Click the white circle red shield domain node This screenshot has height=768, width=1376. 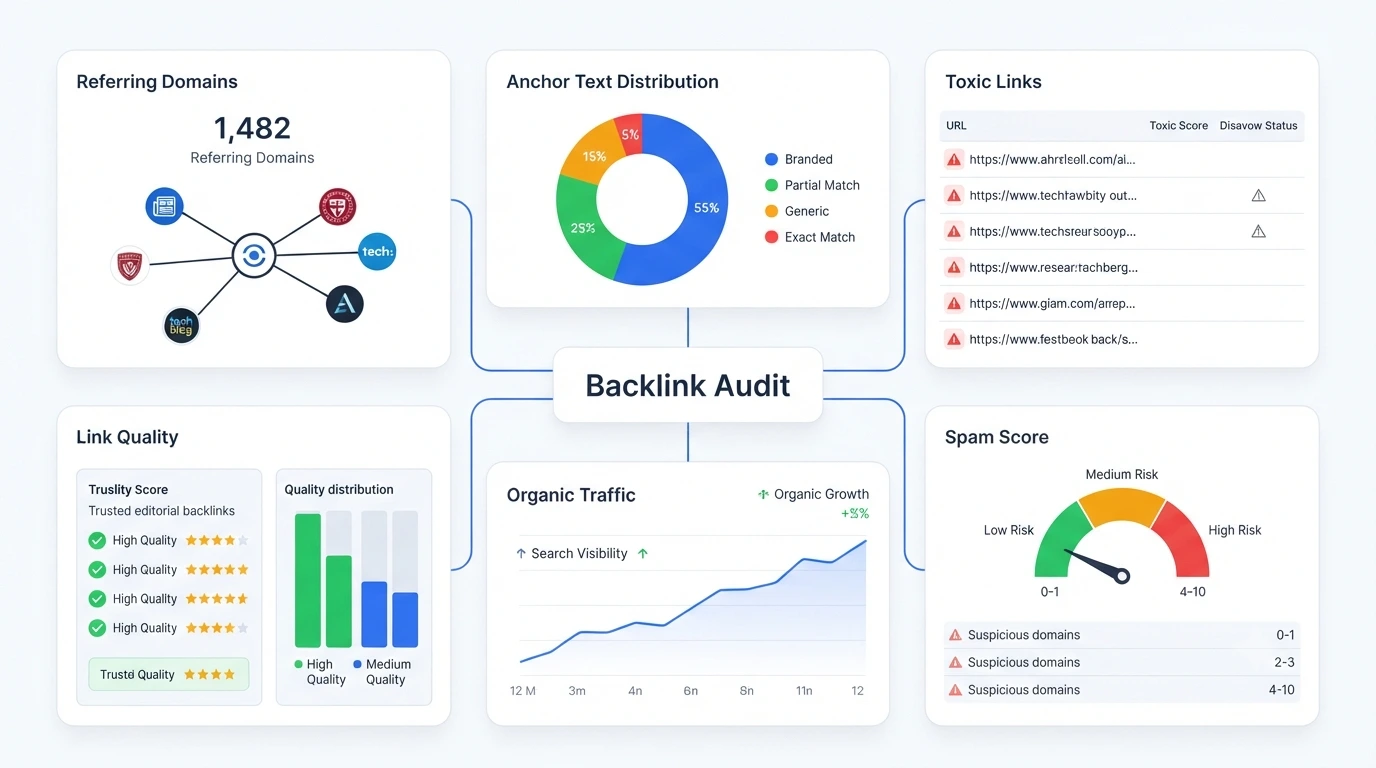130,266
